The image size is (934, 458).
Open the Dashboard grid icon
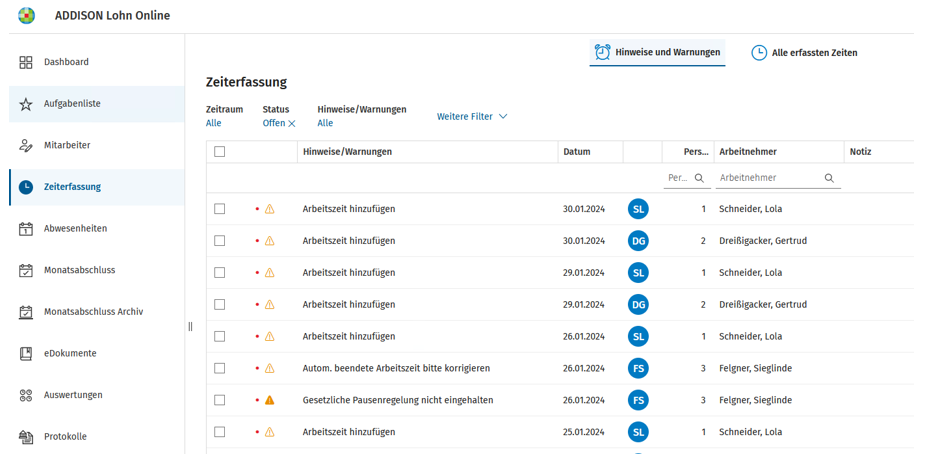click(26, 62)
